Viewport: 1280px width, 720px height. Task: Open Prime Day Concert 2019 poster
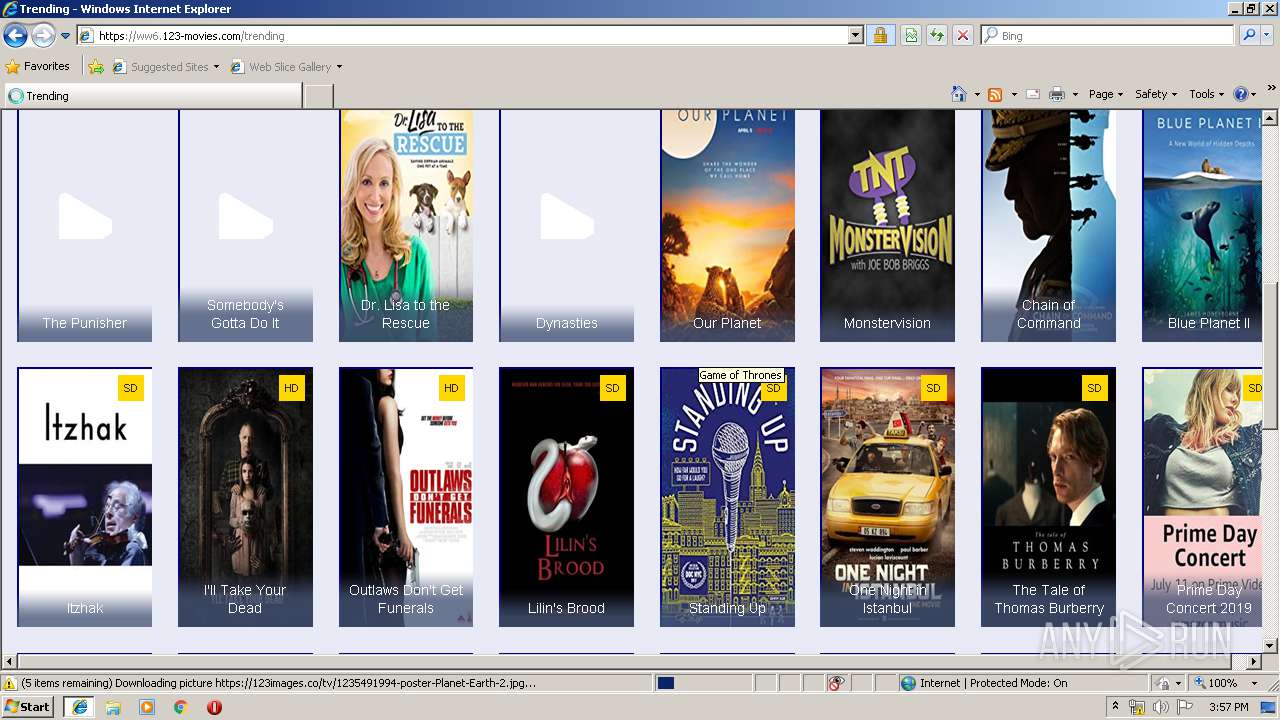1202,497
